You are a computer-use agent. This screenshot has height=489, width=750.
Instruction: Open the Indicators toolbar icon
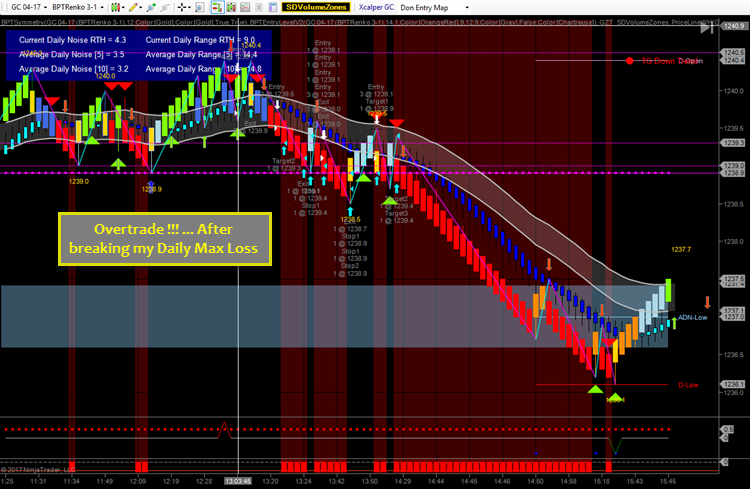[x=245, y=7]
